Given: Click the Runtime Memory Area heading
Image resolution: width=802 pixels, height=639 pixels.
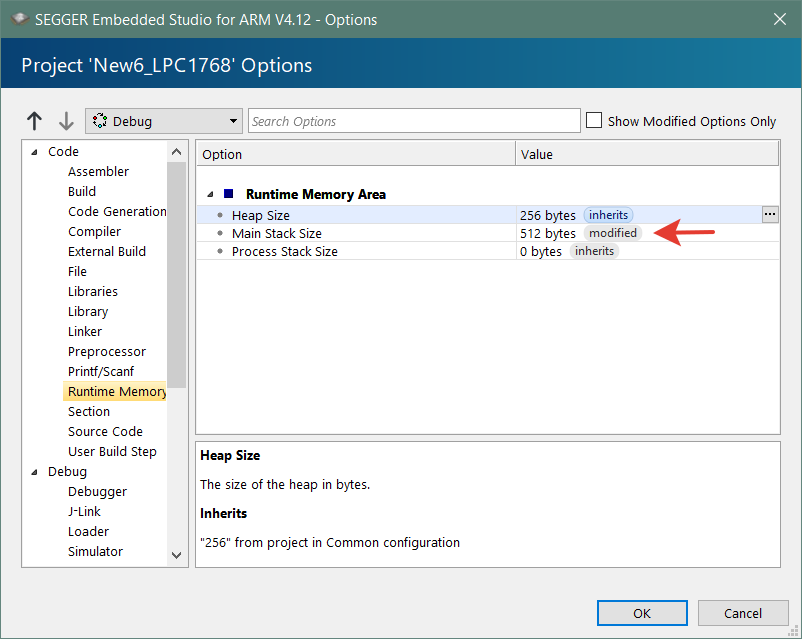Looking at the screenshot, I should tap(316, 194).
